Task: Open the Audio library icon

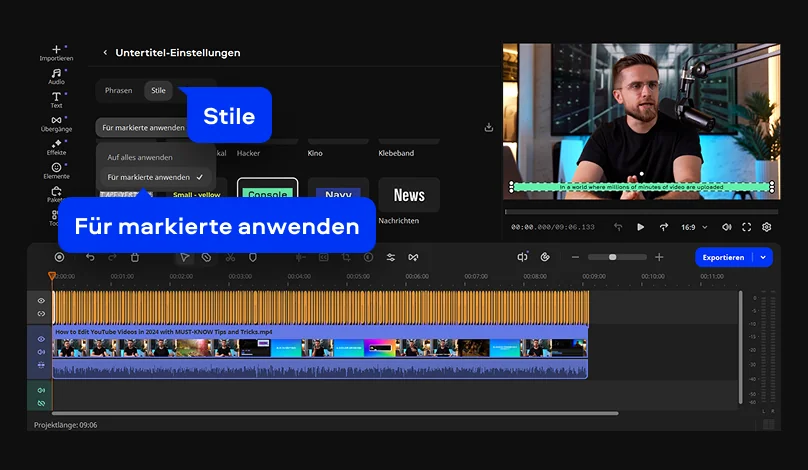Action: (x=56, y=76)
